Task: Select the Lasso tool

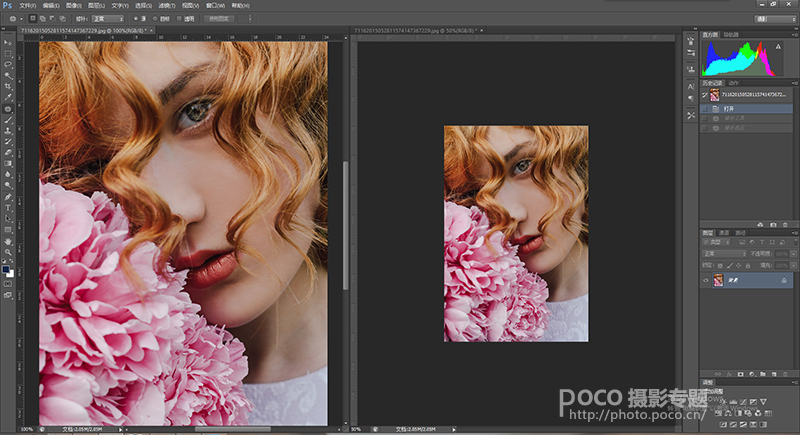Action: [8, 64]
